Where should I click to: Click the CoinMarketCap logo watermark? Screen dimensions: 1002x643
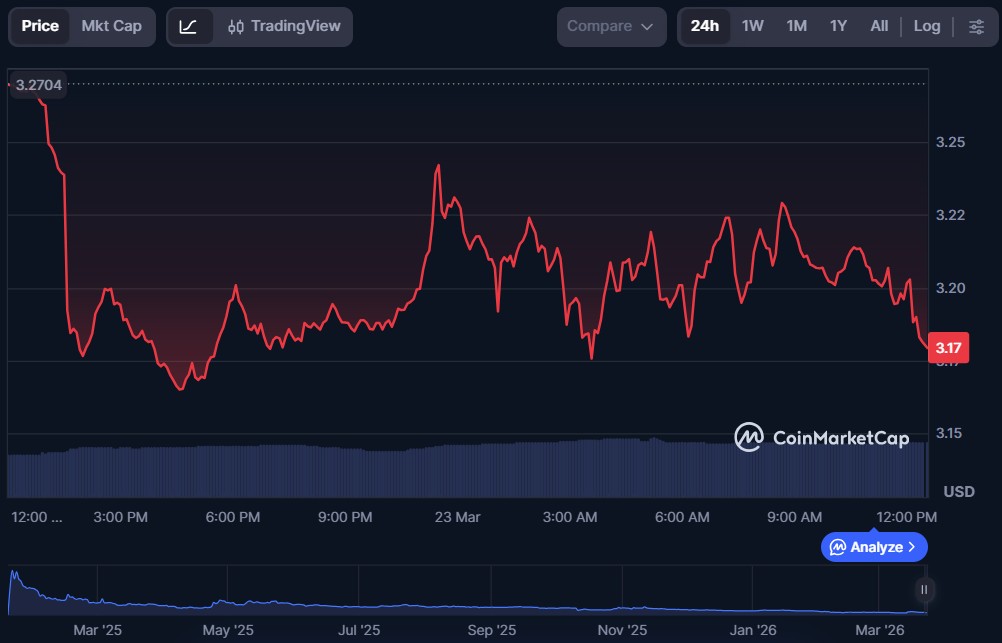tap(822, 437)
